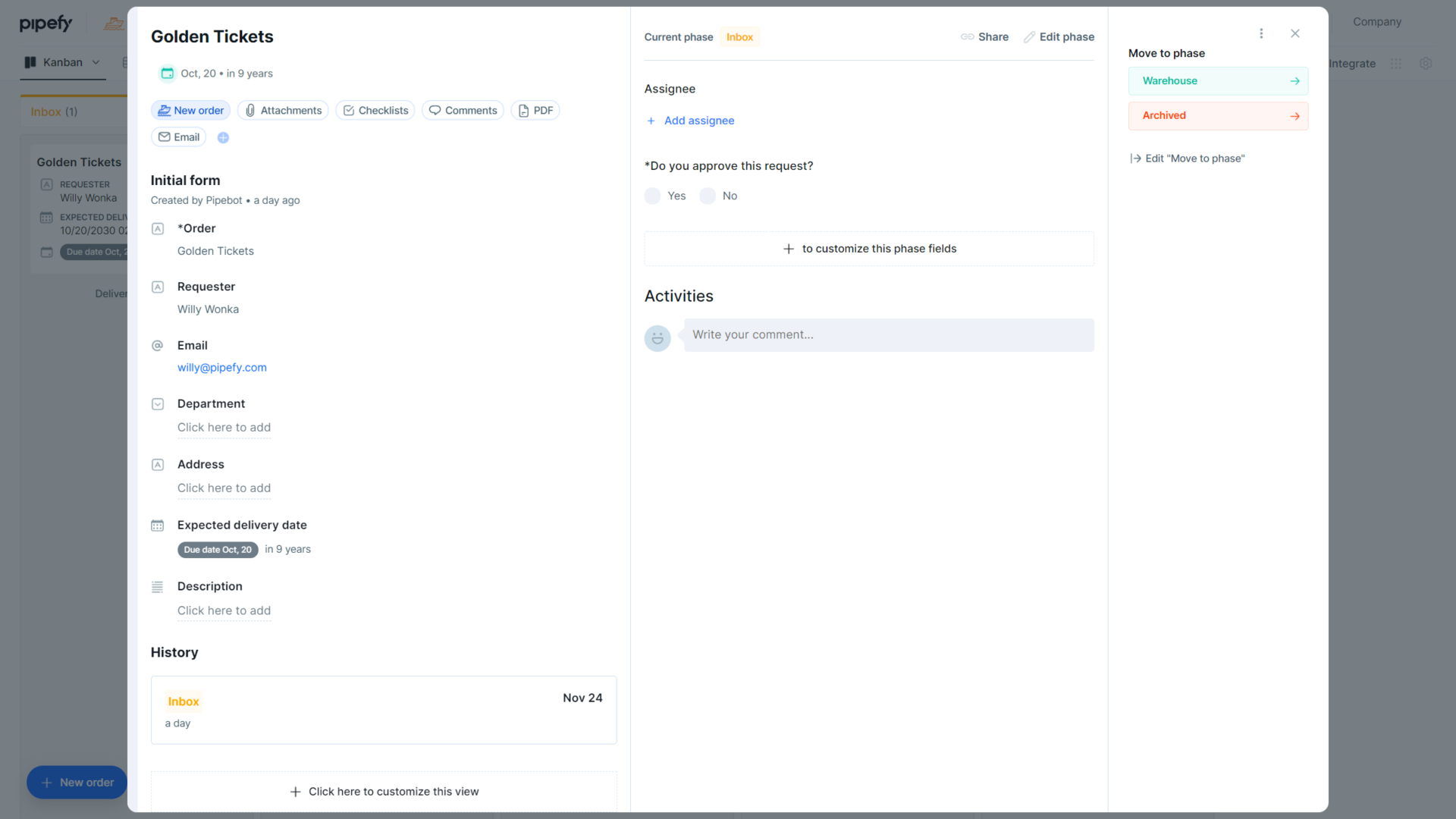Switch to the Inbox tab
This screenshot has height=819, width=1456.
tap(54, 111)
